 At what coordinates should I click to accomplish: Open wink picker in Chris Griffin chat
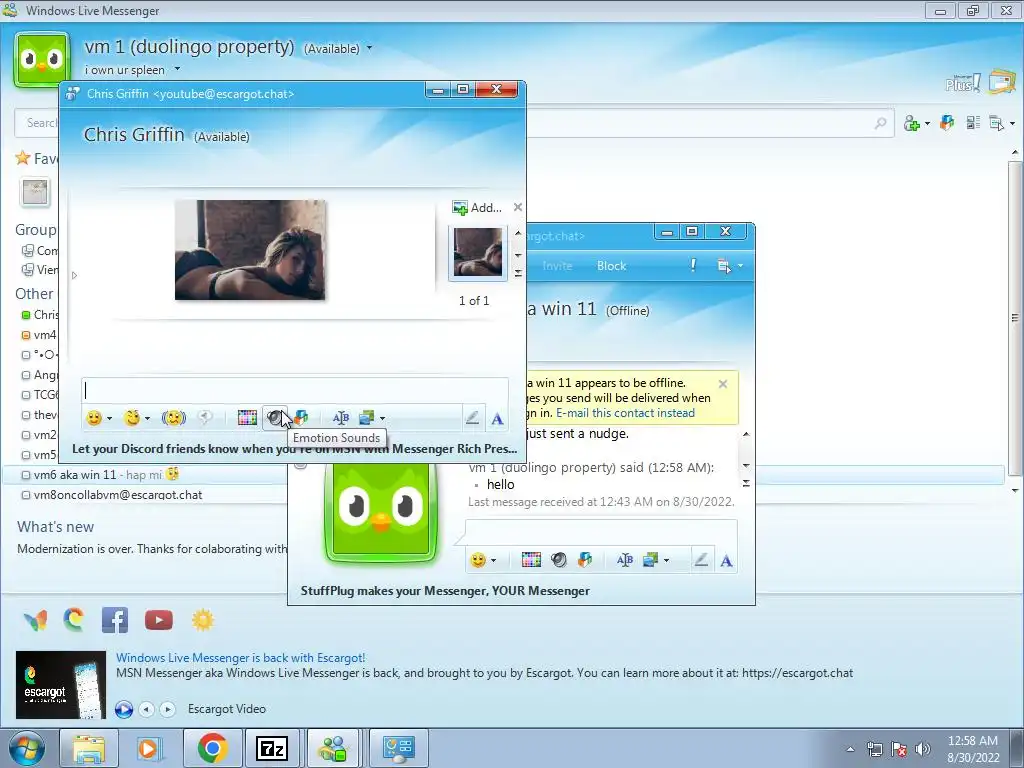133,418
